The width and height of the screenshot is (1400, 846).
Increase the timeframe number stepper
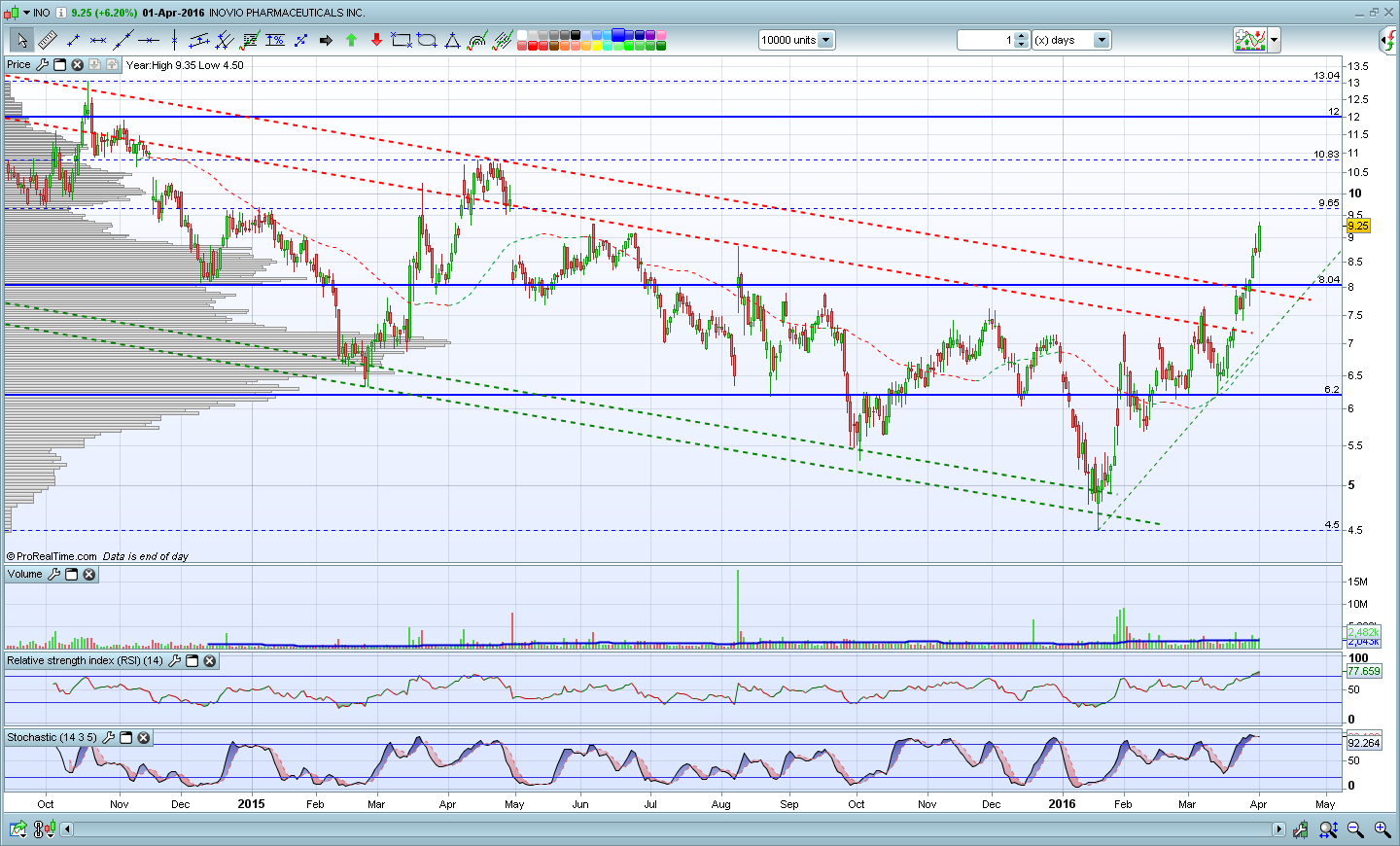[1021, 36]
